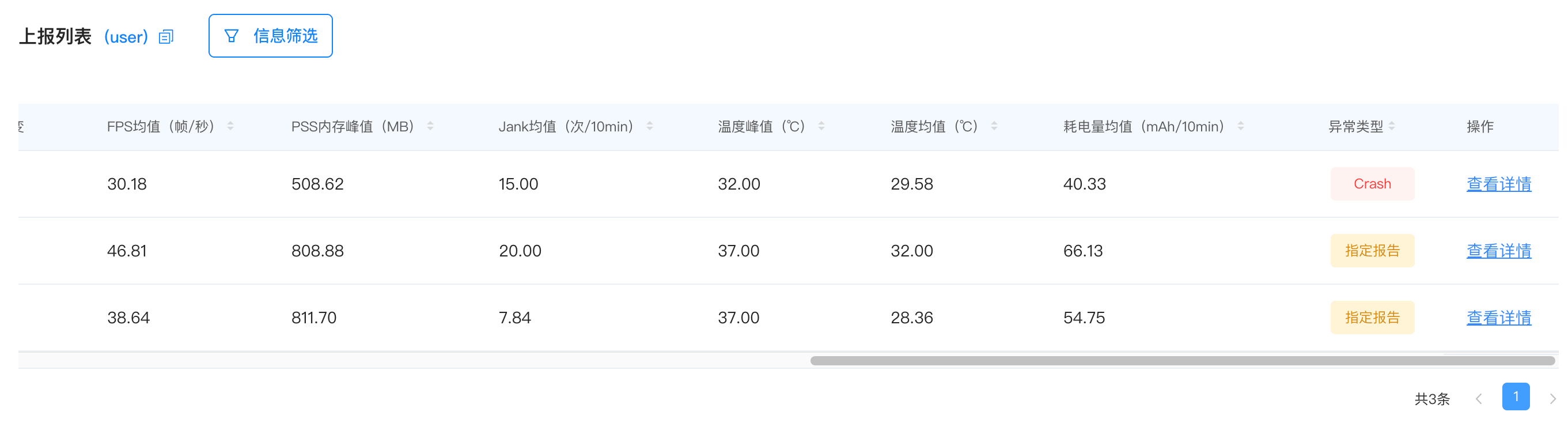Open 查看详情 for the Crash row
The height and width of the screenshot is (423, 1568).
click(x=1499, y=184)
